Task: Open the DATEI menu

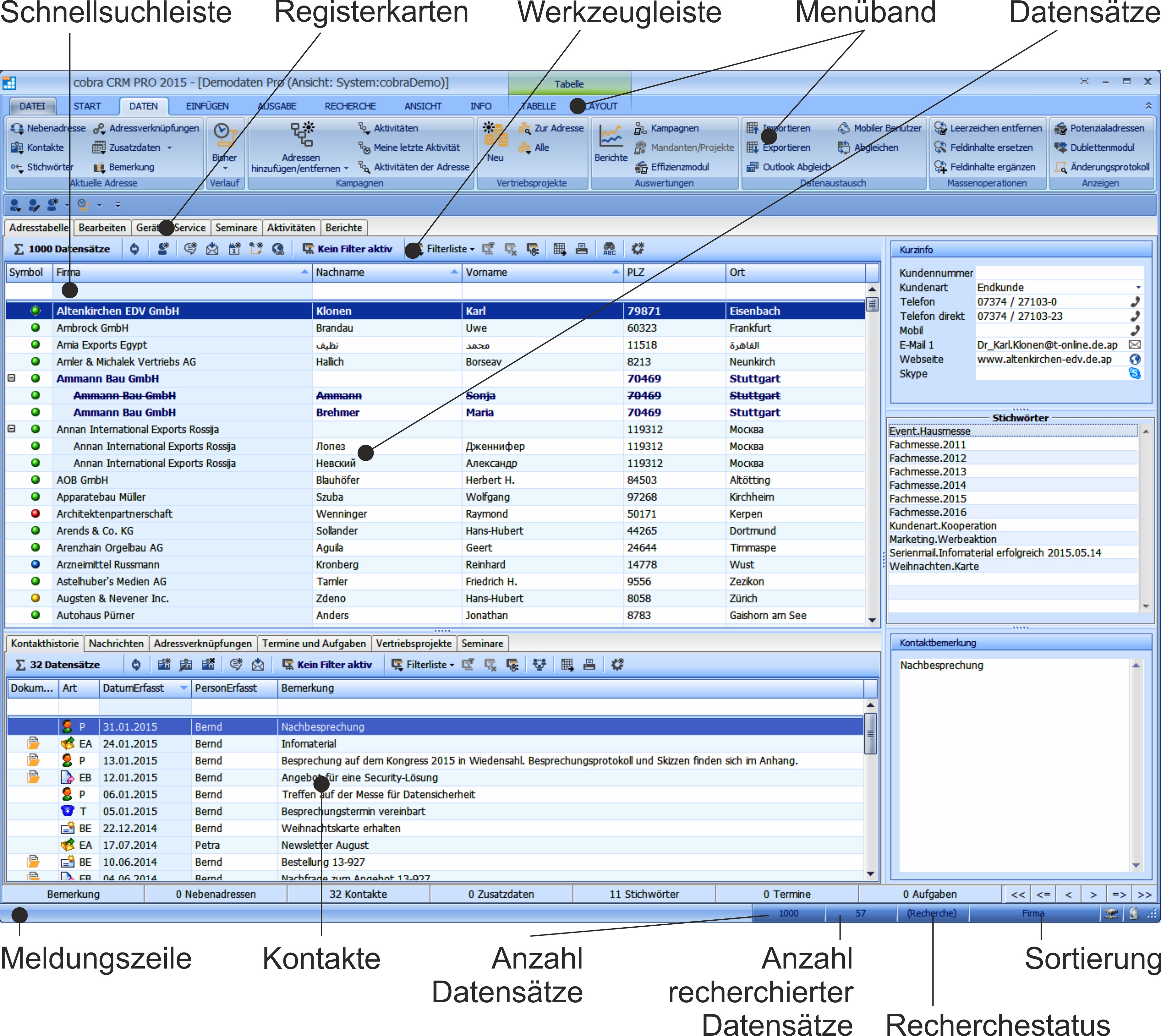Action: (32, 106)
